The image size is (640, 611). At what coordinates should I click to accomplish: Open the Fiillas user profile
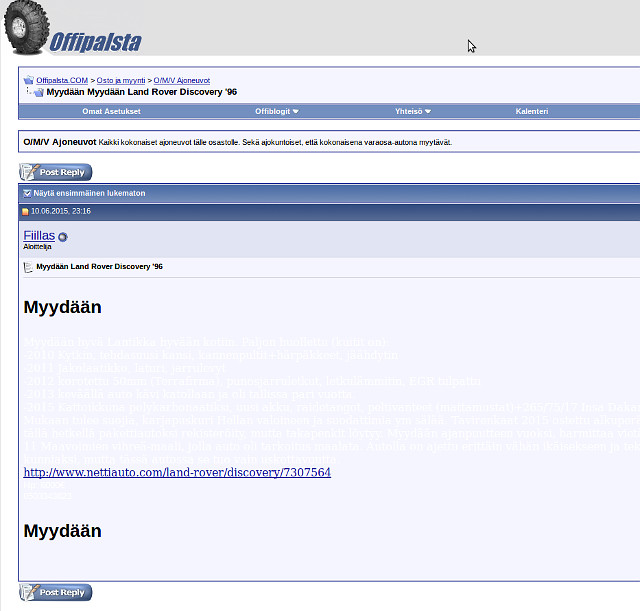point(39,235)
